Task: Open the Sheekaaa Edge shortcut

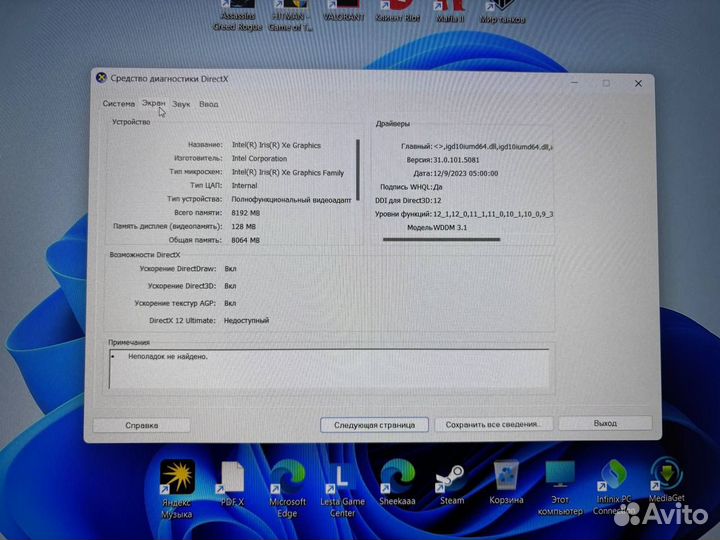Action: pos(397,475)
